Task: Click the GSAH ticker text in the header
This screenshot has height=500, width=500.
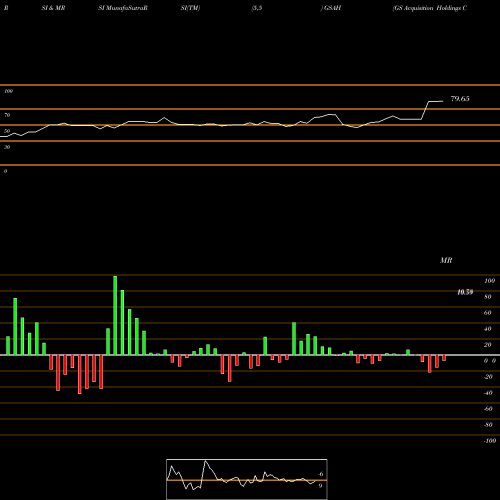Action: [332, 8]
